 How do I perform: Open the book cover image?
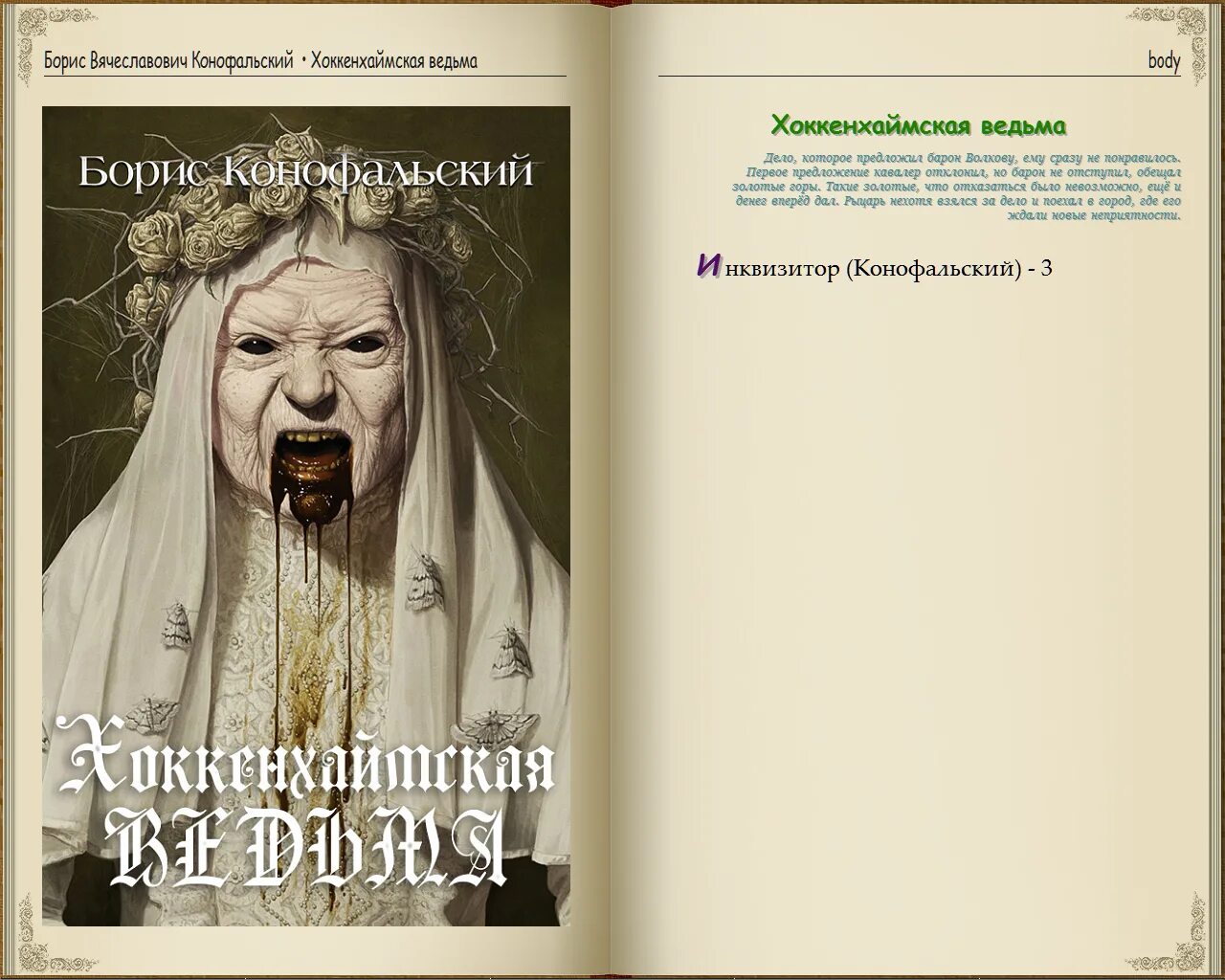click(x=306, y=516)
